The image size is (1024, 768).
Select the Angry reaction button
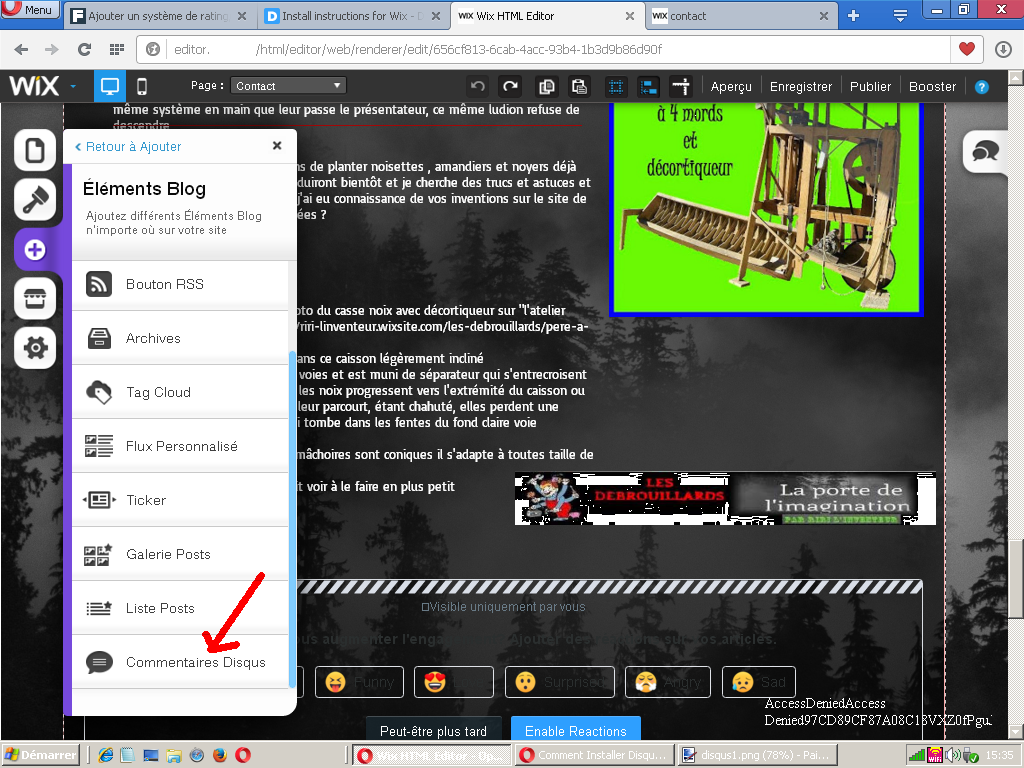click(668, 682)
